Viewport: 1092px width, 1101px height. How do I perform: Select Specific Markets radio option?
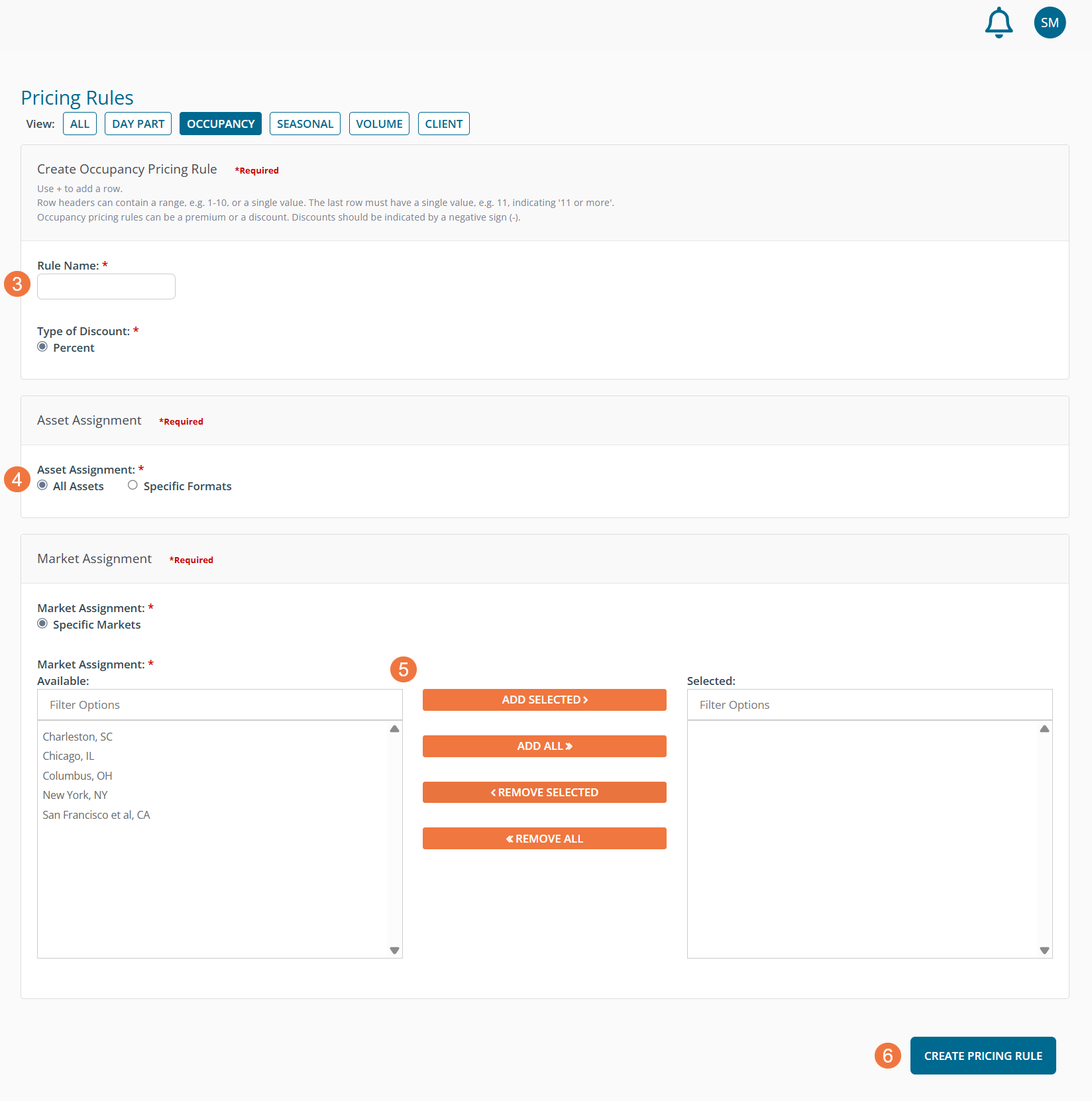(x=42, y=624)
